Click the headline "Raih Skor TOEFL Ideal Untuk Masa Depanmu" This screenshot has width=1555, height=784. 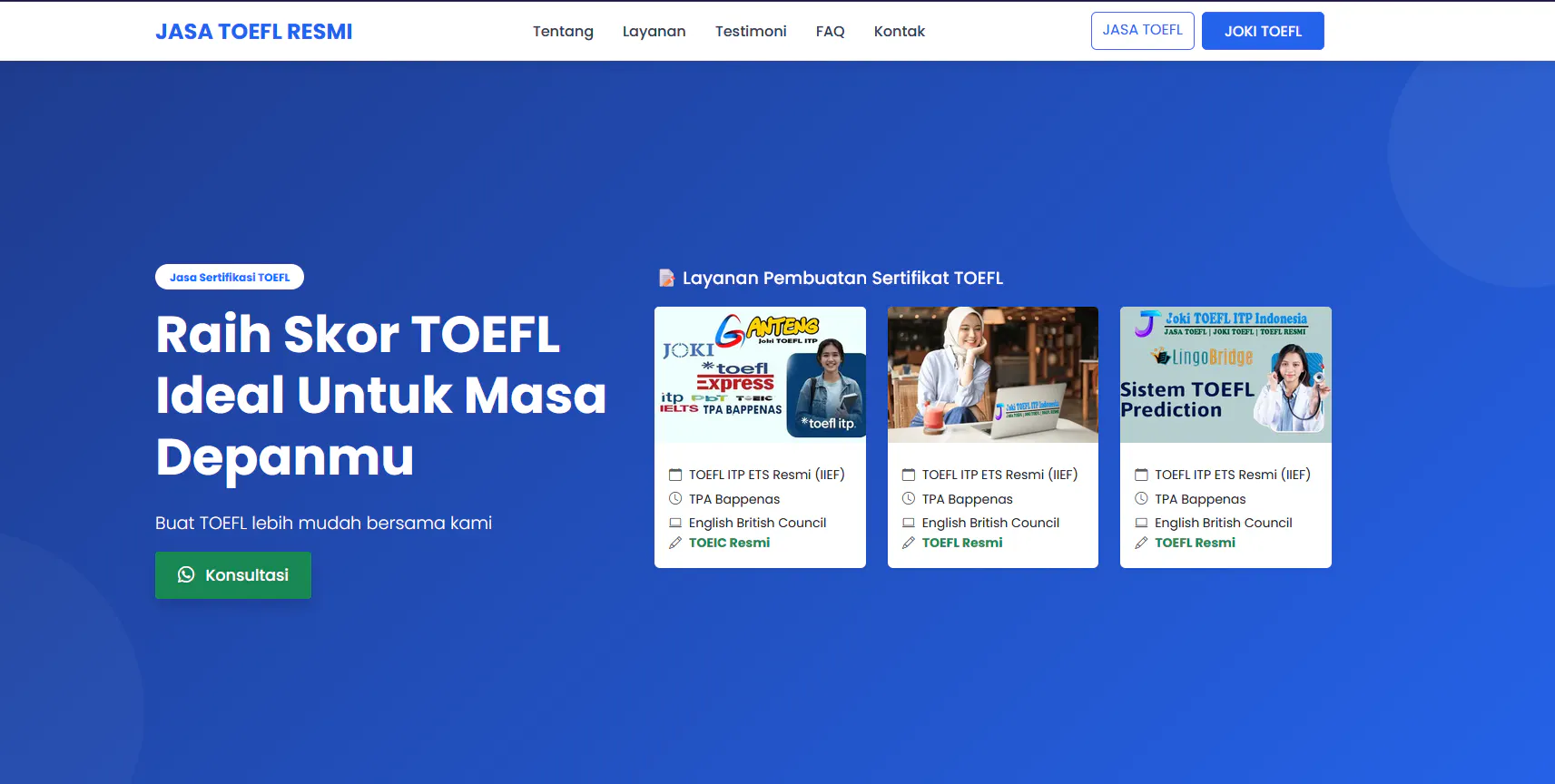coord(381,395)
